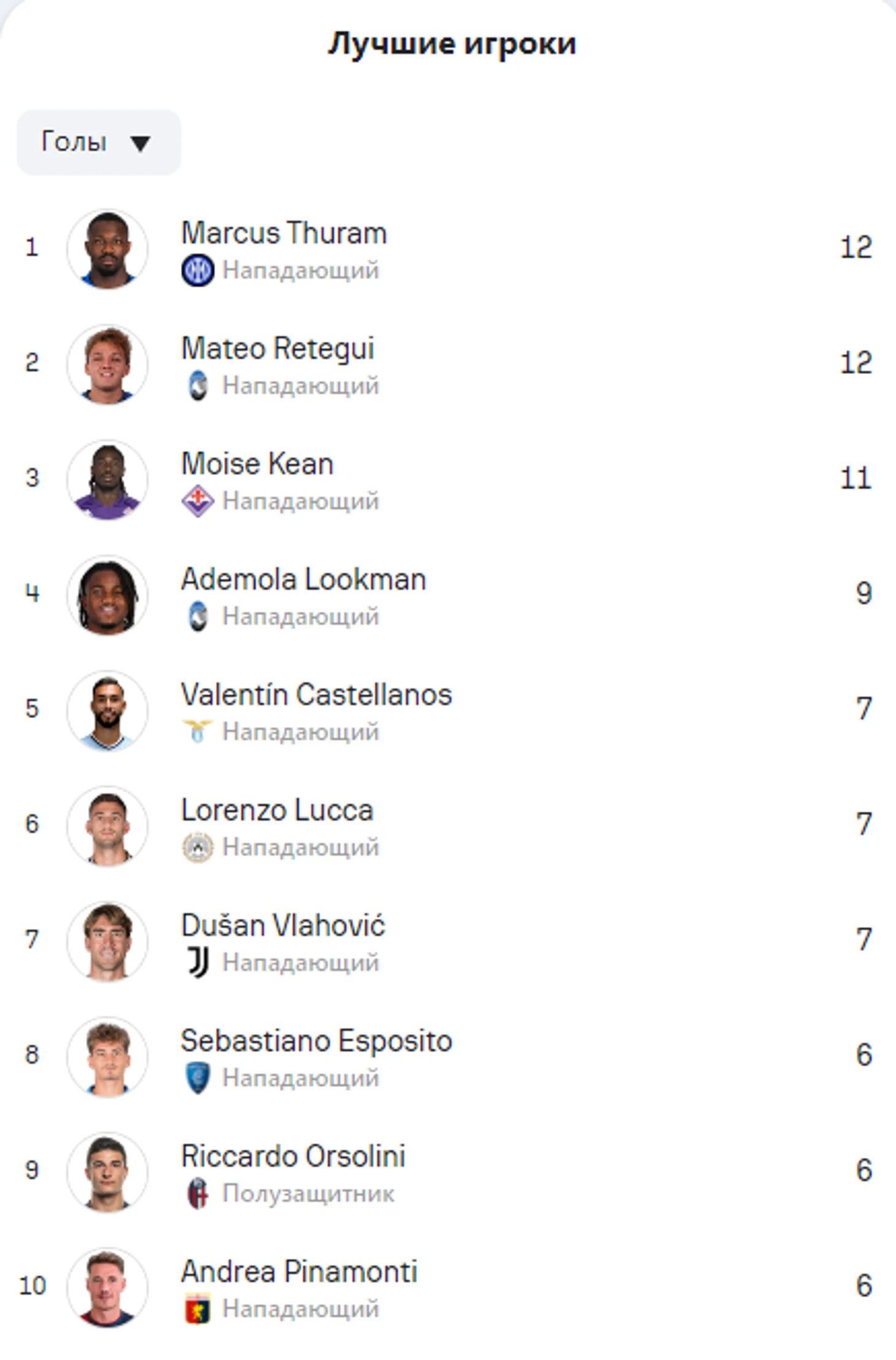
Task: Click the dropdown arrow next to Голы
Action: (x=141, y=144)
